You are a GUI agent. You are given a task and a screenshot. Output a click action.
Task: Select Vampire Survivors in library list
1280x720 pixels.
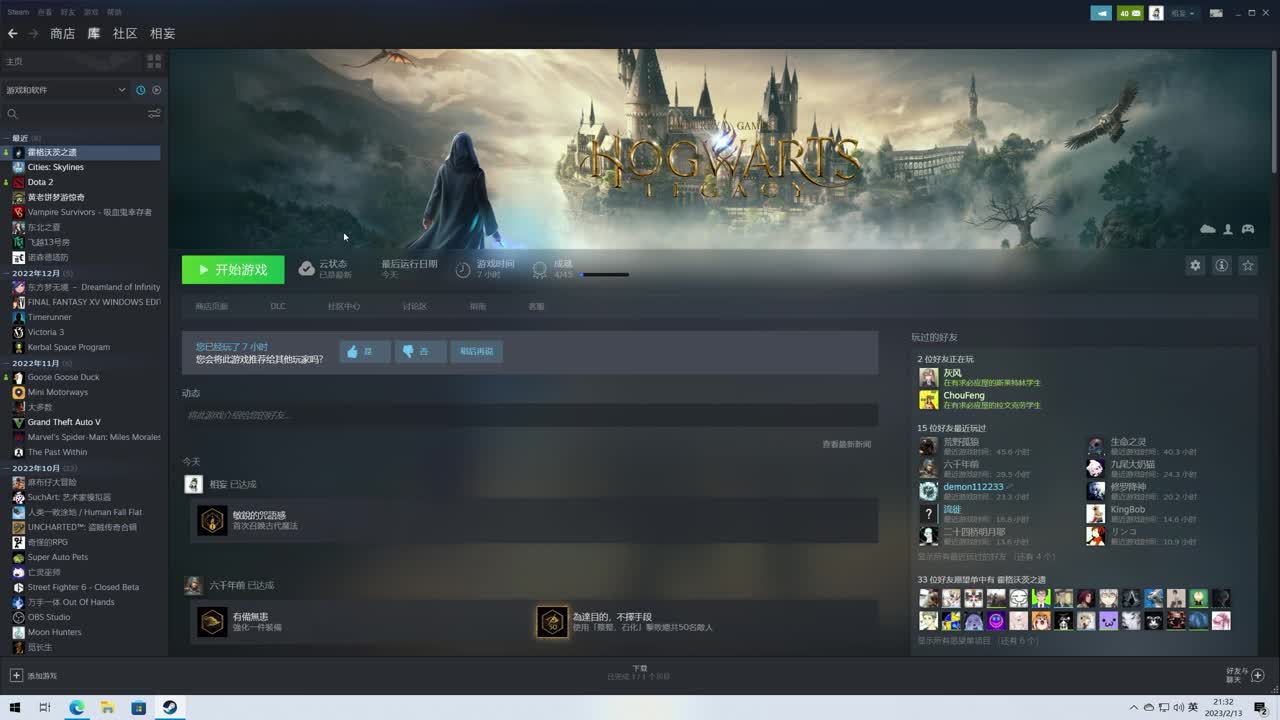click(89, 212)
